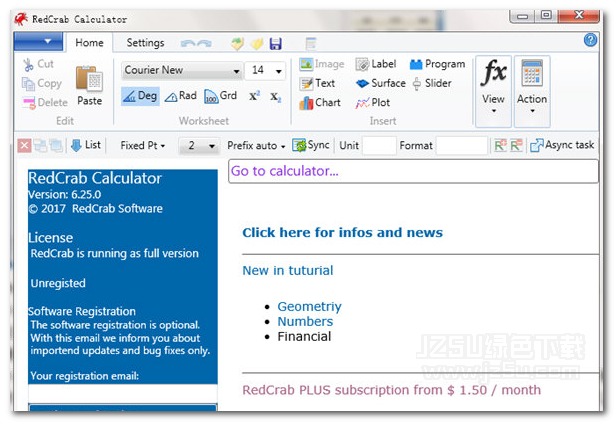The image size is (614, 422).
Task: Switch to the Home tab
Action: click(x=89, y=43)
